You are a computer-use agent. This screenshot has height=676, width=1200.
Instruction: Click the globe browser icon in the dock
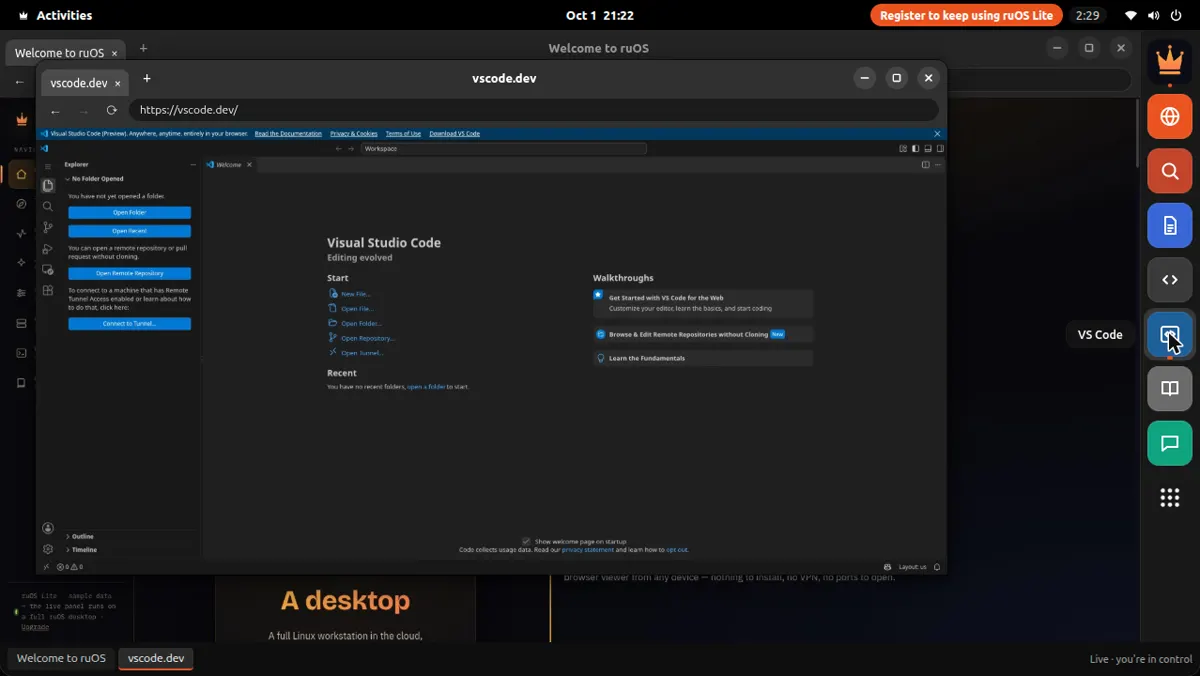tap(1169, 116)
